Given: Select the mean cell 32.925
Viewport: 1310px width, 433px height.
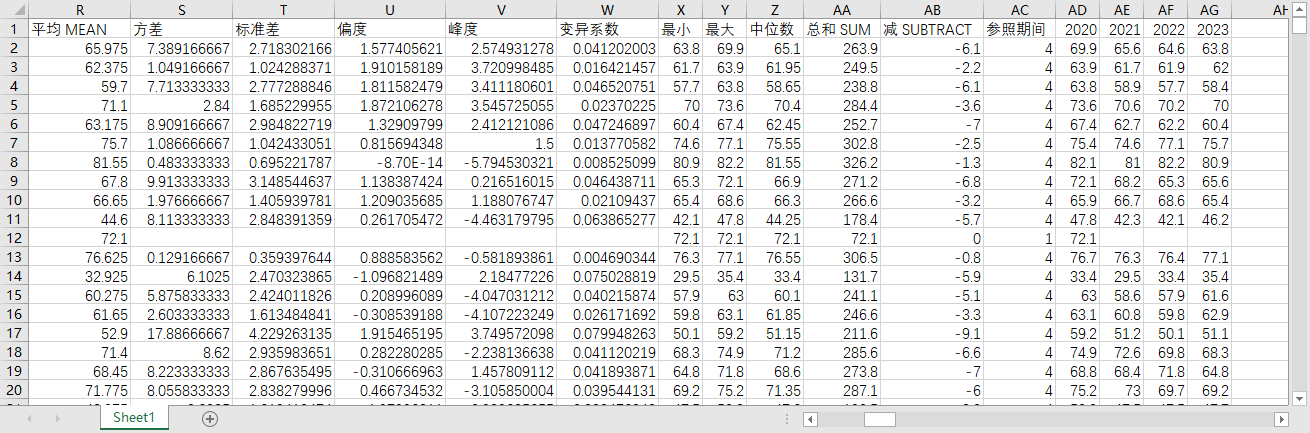Looking at the screenshot, I should (79, 276).
